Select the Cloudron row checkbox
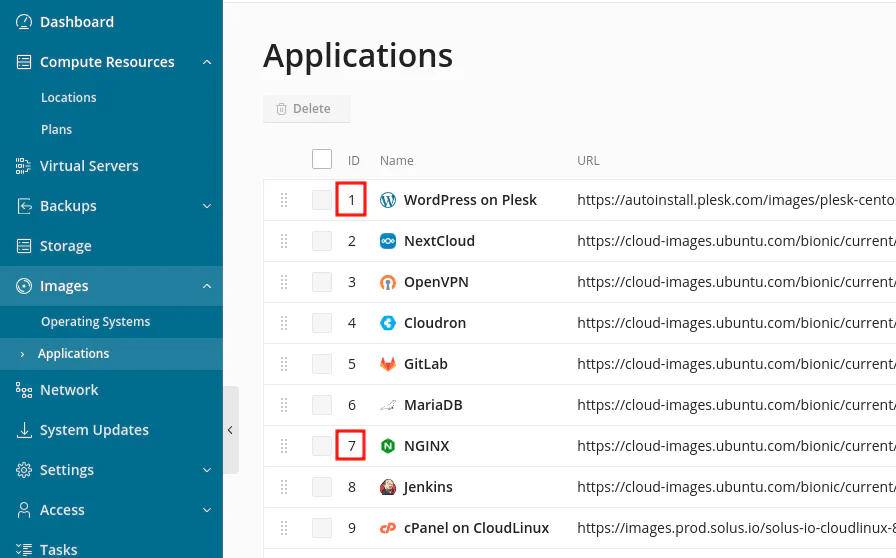The image size is (896, 558). [322, 323]
